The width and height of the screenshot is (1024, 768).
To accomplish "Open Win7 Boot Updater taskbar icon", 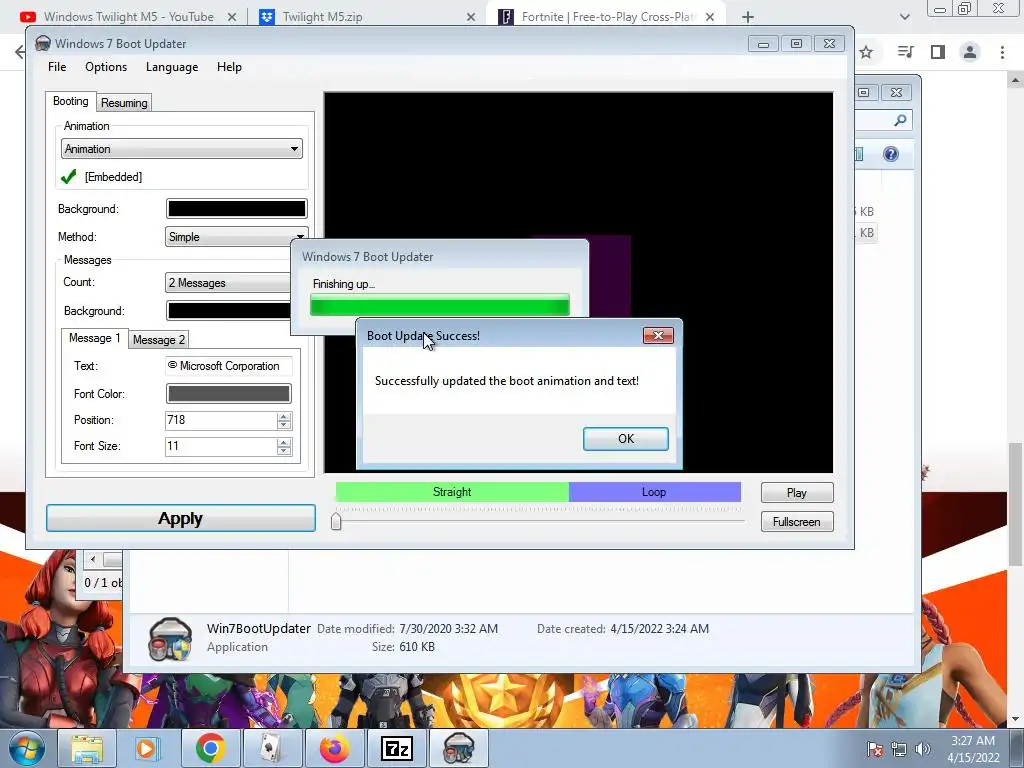I will click(458, 748).
